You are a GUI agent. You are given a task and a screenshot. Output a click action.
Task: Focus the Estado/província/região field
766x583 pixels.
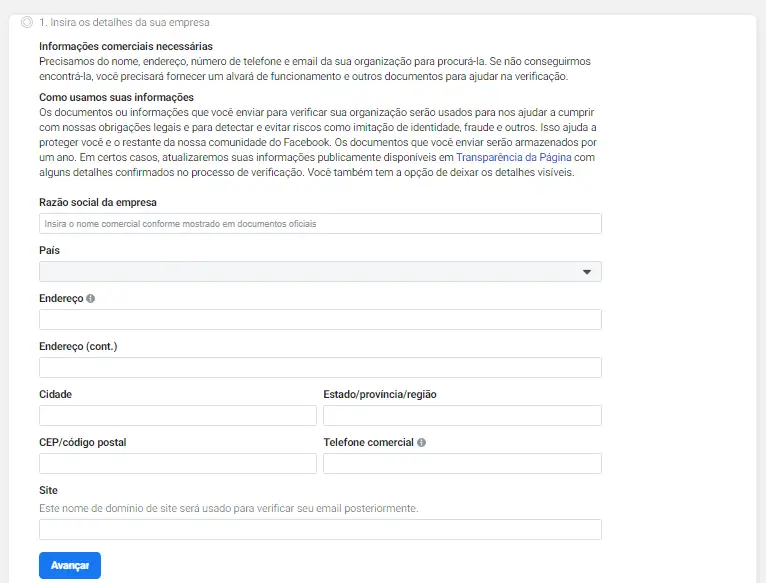point(462,416)
